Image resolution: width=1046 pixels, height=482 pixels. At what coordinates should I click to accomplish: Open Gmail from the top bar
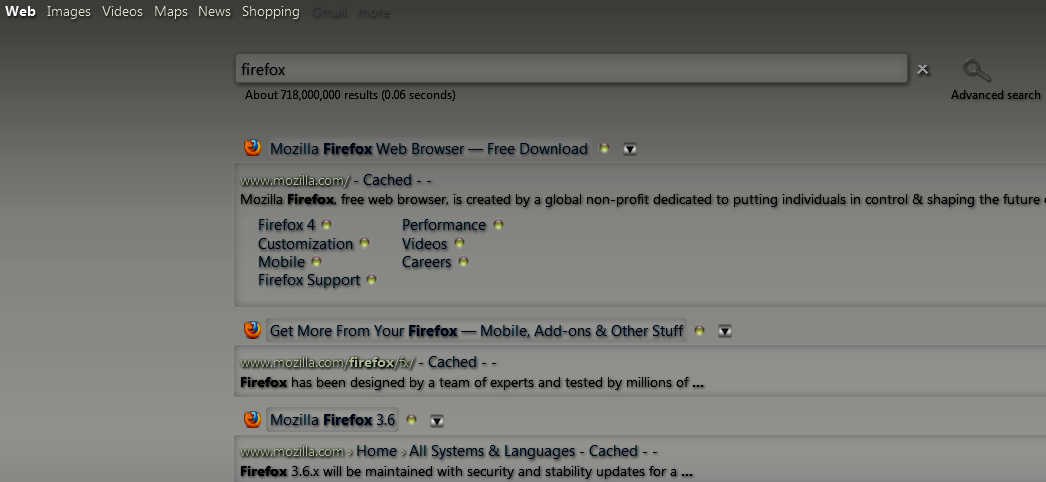[x=330, y=13]
